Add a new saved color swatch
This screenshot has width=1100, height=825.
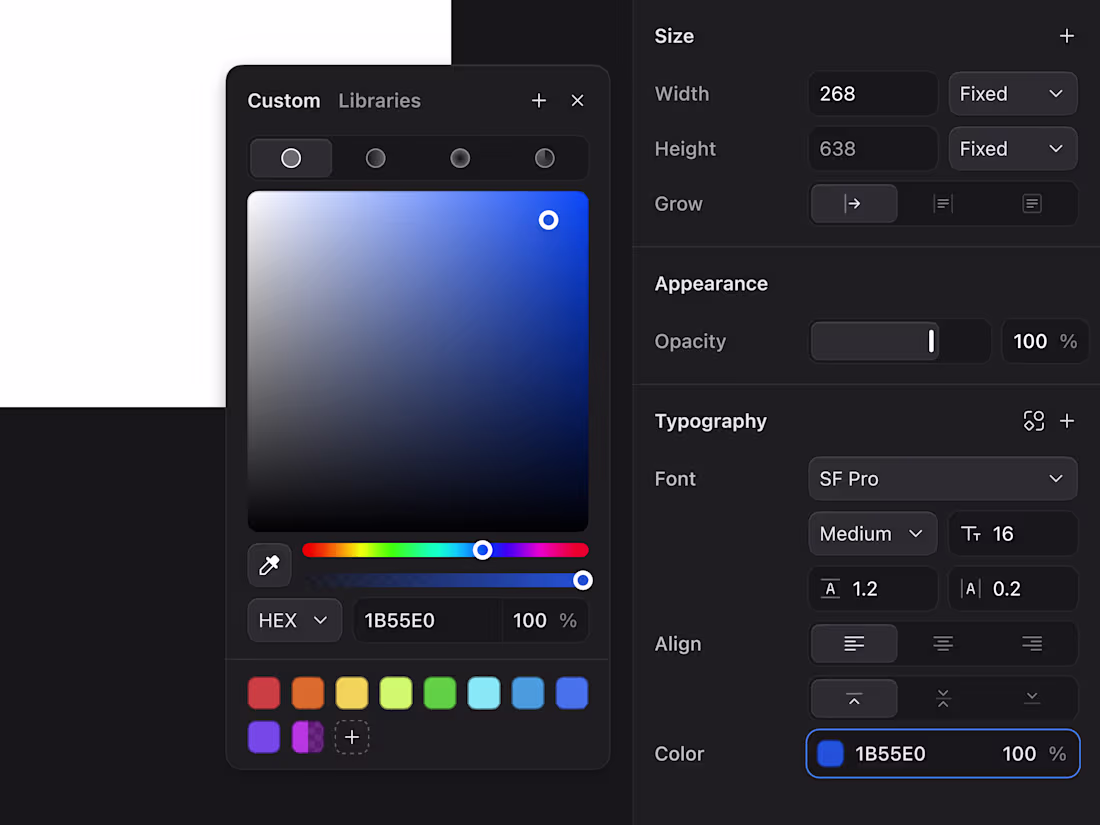point(352,737)
